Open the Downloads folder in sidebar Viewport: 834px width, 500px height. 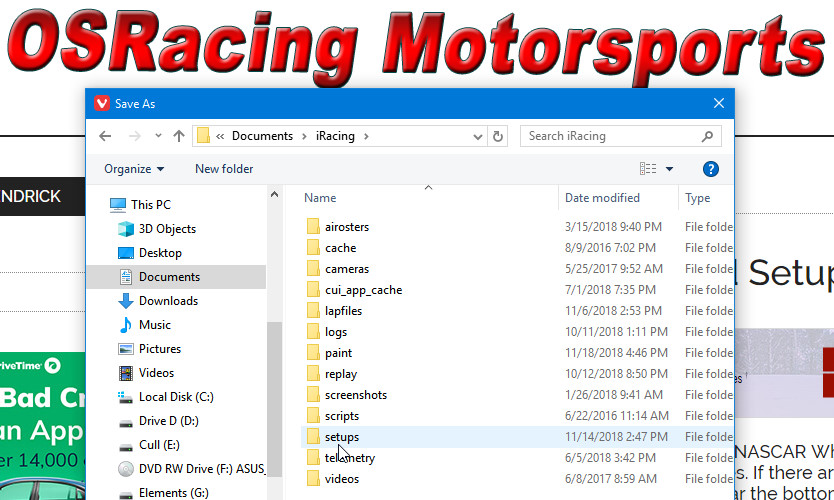pos(168,301)
